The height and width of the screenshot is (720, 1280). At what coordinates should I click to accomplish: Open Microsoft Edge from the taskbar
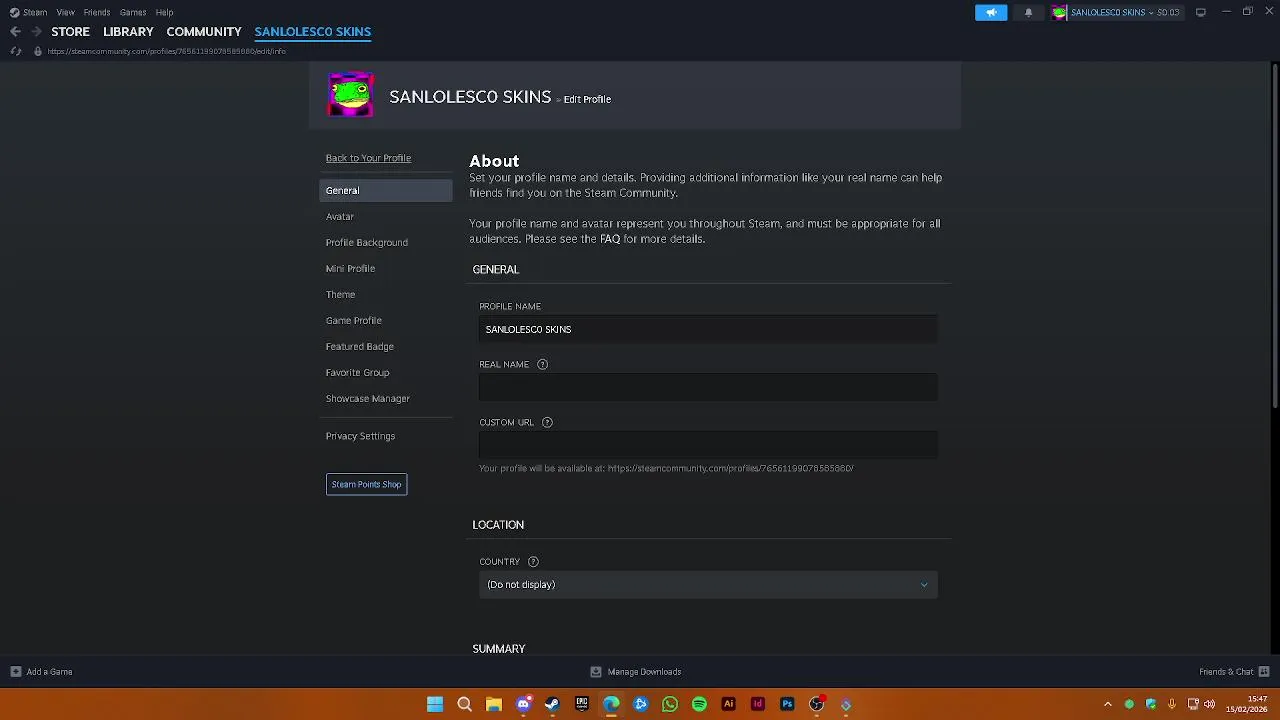pyautogui.click(x=611, y=704)
